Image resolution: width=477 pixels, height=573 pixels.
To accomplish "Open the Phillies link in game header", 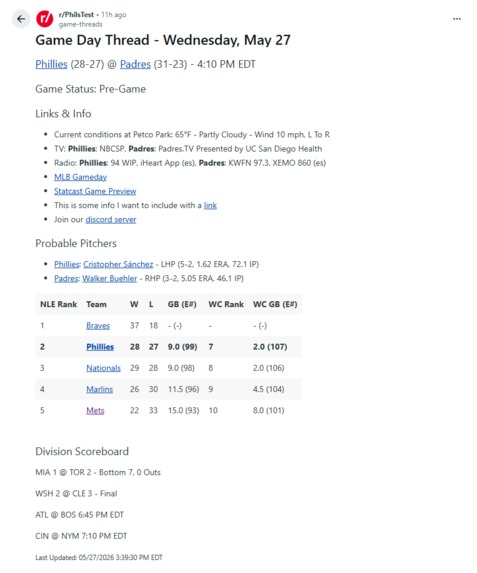I will (x=52, y=64).
